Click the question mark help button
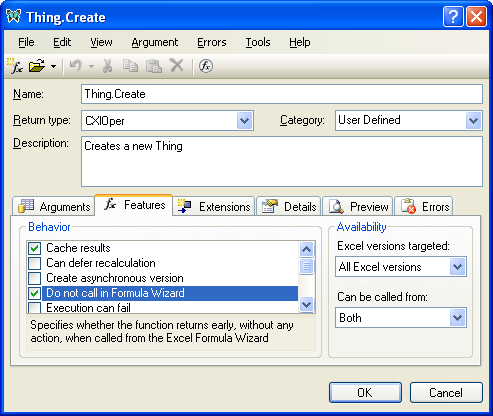The width and height of the screenshot is (493, 416). click(x=453, y=16)
